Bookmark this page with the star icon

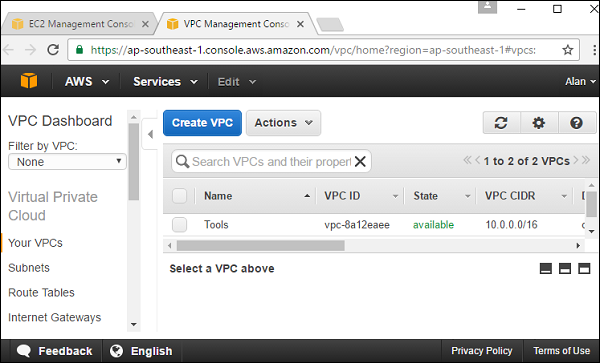pos(568,50)
